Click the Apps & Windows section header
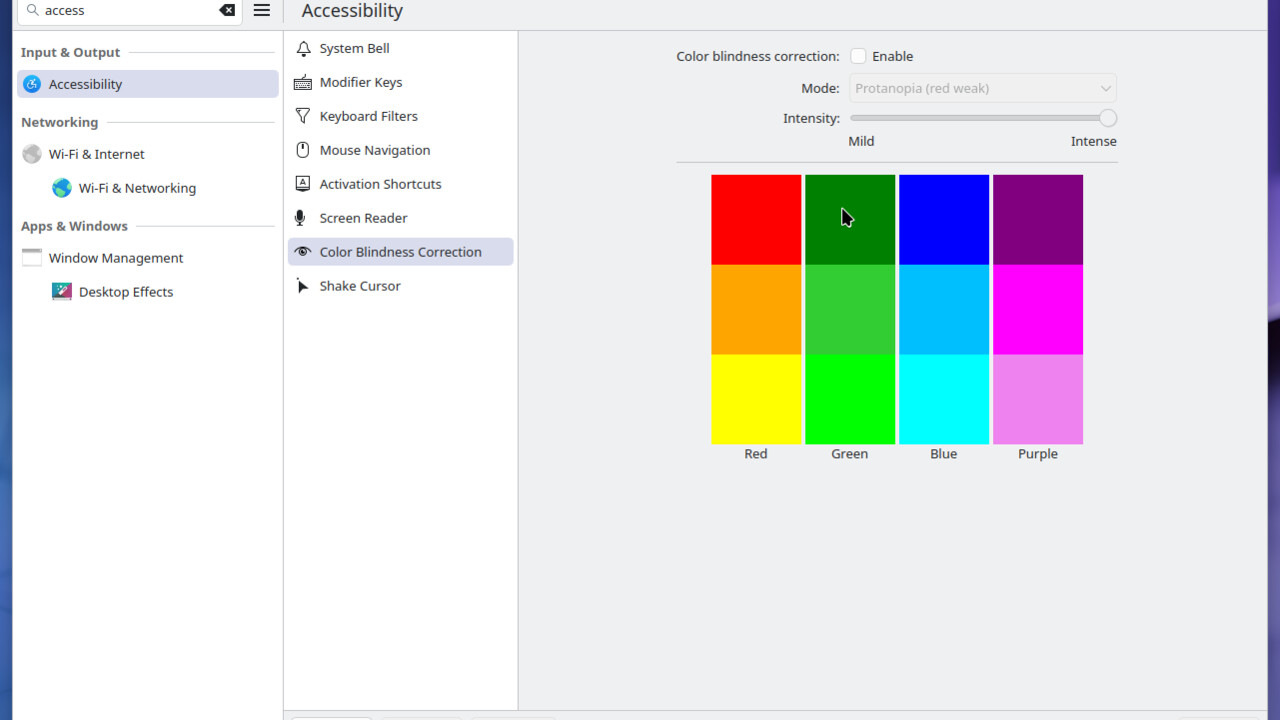Viewport: 1280px width, 720px height. pyautogui.click(x=74, y=226)
